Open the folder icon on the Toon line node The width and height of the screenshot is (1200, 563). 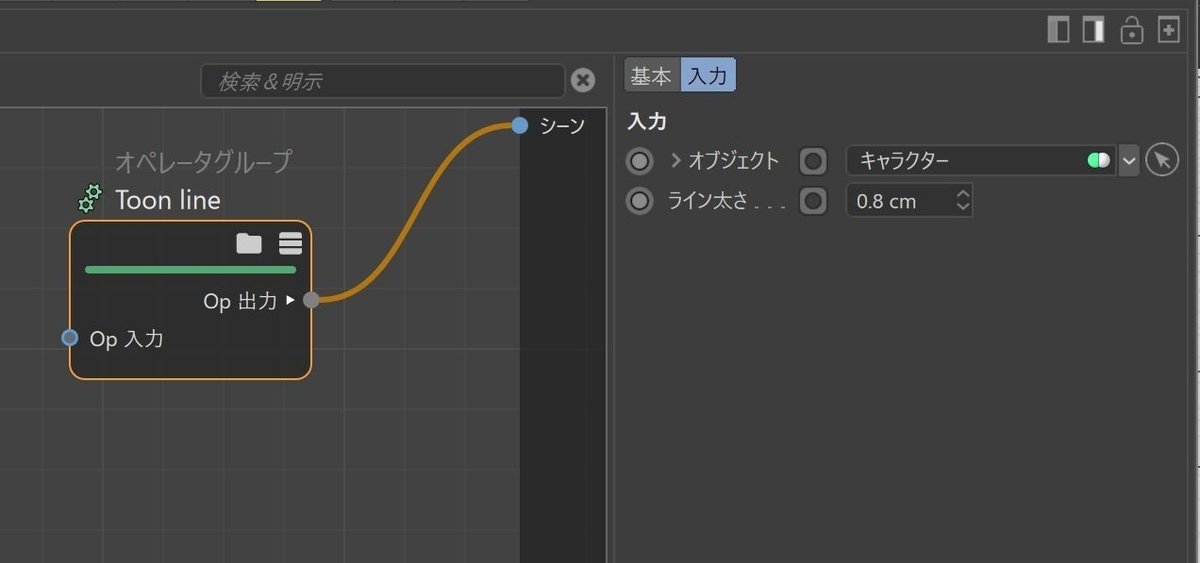(x=249, y=243)
